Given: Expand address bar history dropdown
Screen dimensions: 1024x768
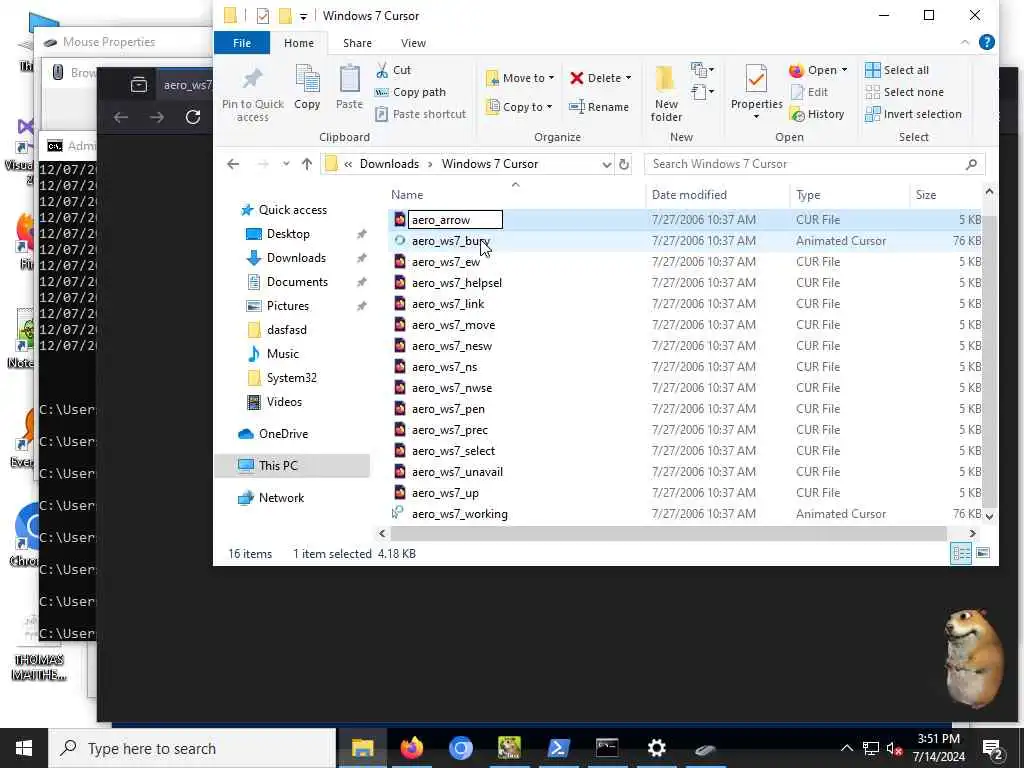Looking at the screenshot, I should (x=607, y=164).
